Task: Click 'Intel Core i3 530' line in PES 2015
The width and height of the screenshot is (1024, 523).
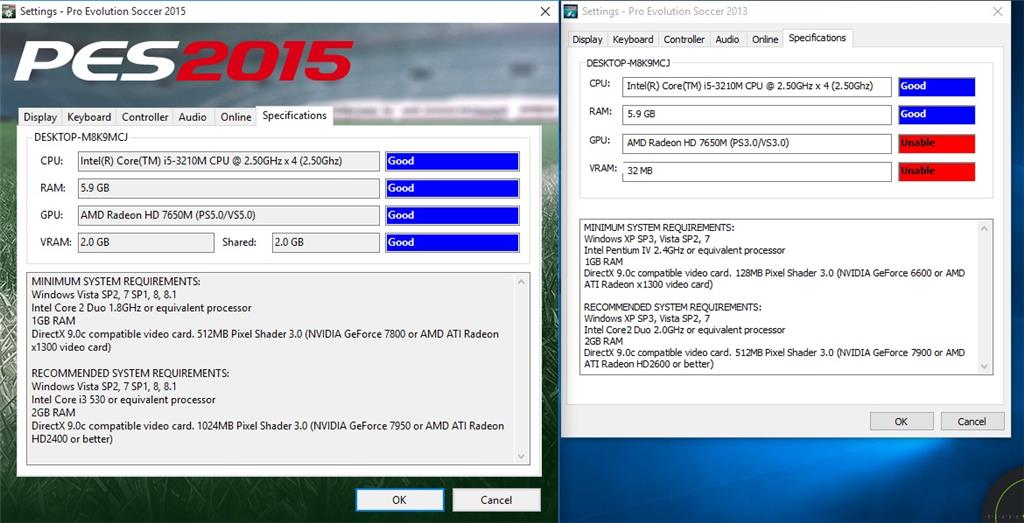Action: [123, 400]
